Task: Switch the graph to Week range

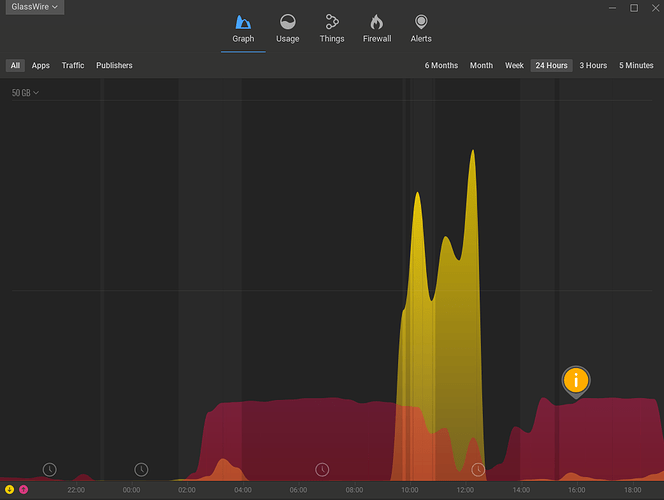Action: [514, 65]
